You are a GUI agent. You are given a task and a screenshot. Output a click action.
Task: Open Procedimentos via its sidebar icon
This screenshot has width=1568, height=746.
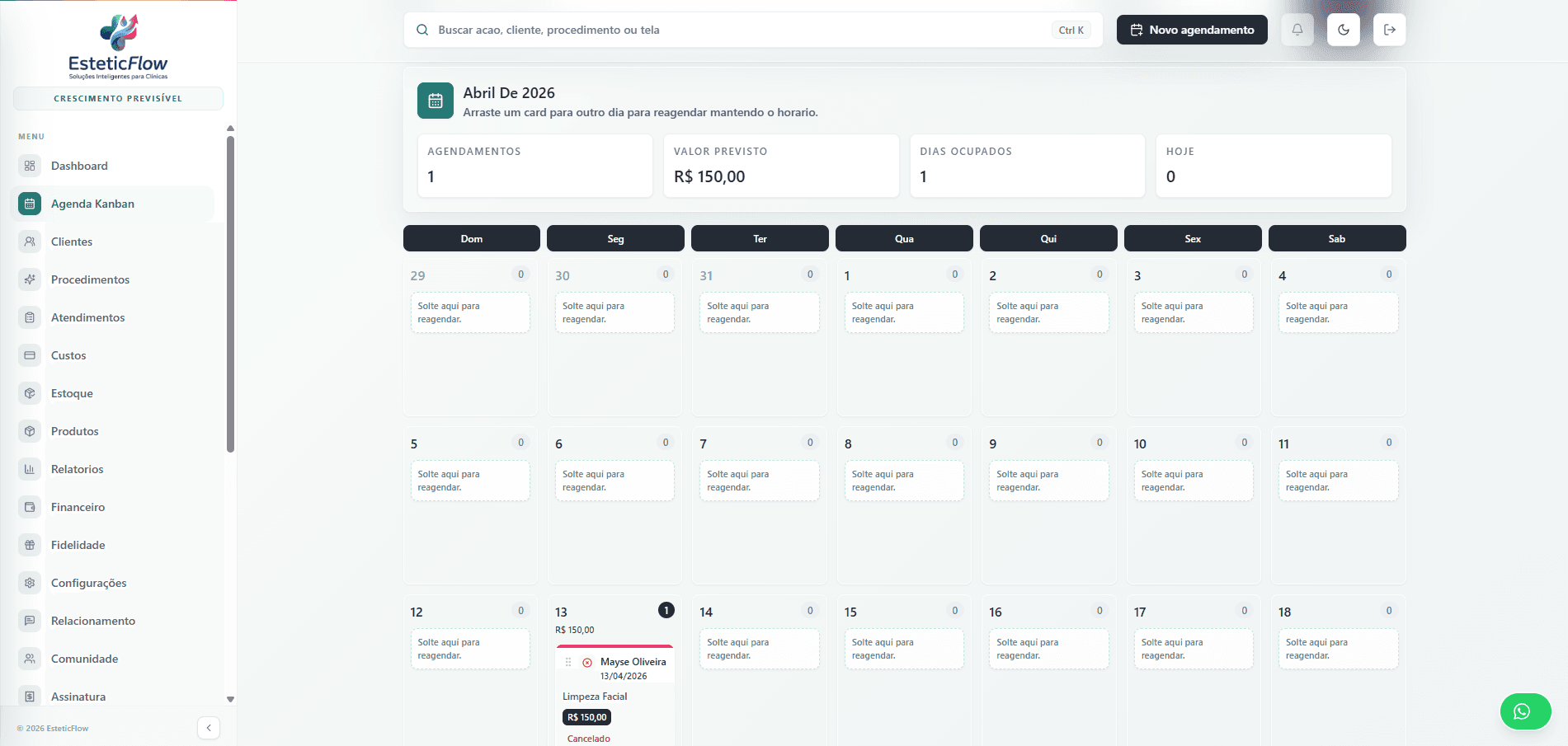click(30, 279)
